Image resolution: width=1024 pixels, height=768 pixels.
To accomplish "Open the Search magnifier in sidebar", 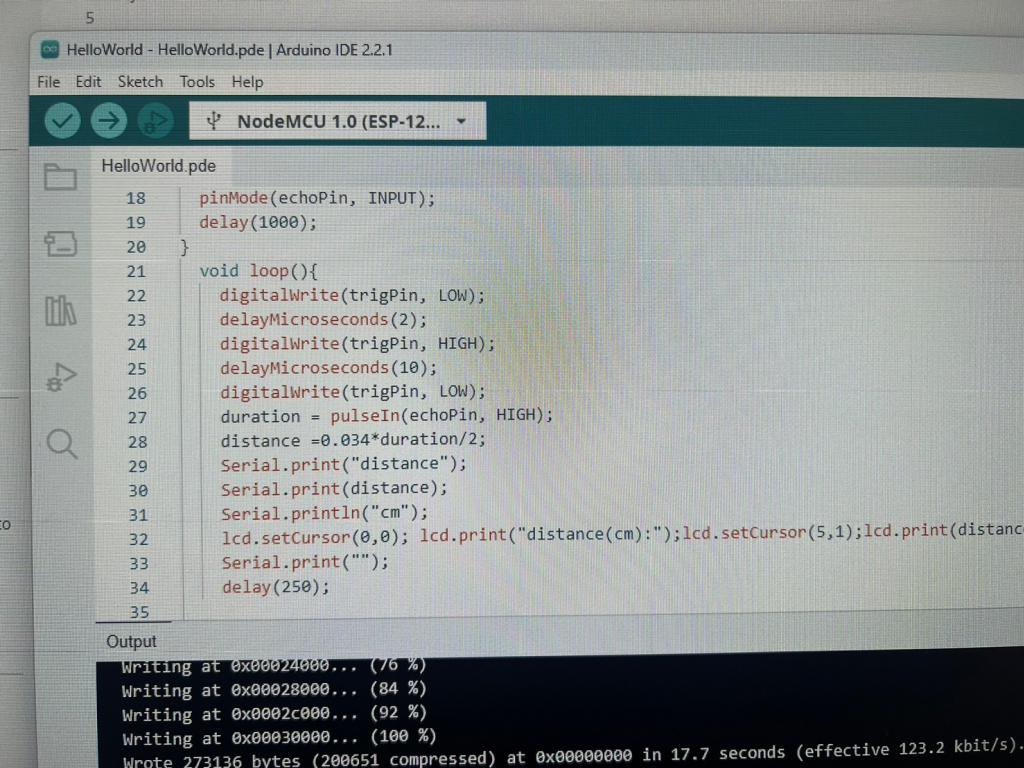I will [62, 444].
